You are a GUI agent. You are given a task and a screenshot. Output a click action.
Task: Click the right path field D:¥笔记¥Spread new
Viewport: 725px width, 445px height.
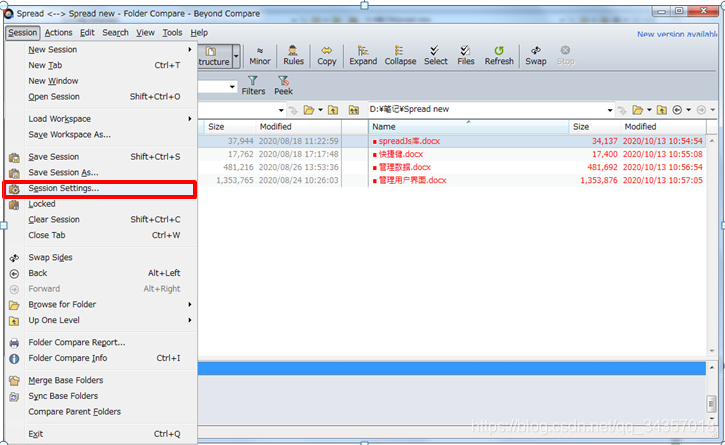485,110
